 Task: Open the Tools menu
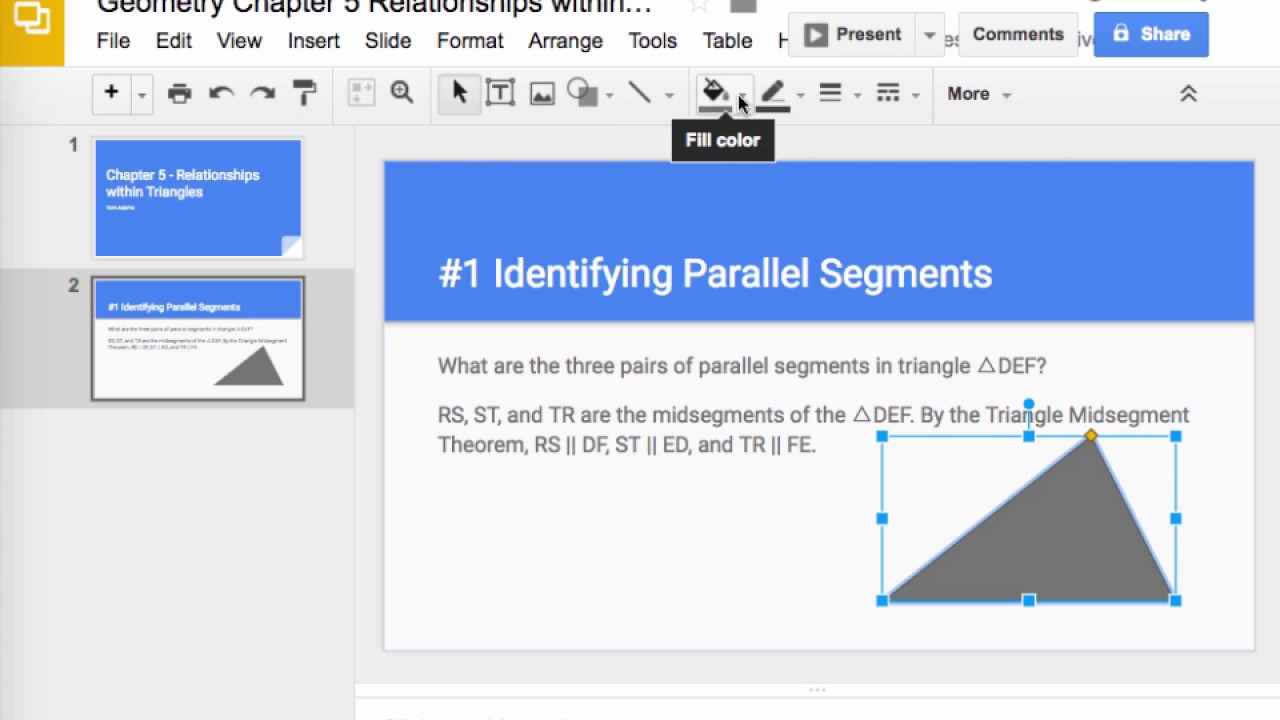click(652, 41)
